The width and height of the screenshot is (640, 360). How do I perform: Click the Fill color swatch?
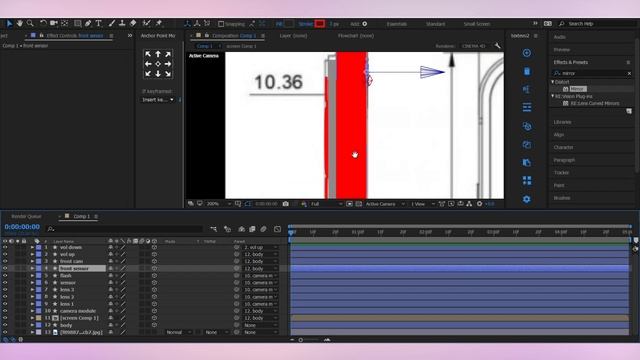(289, 24)
